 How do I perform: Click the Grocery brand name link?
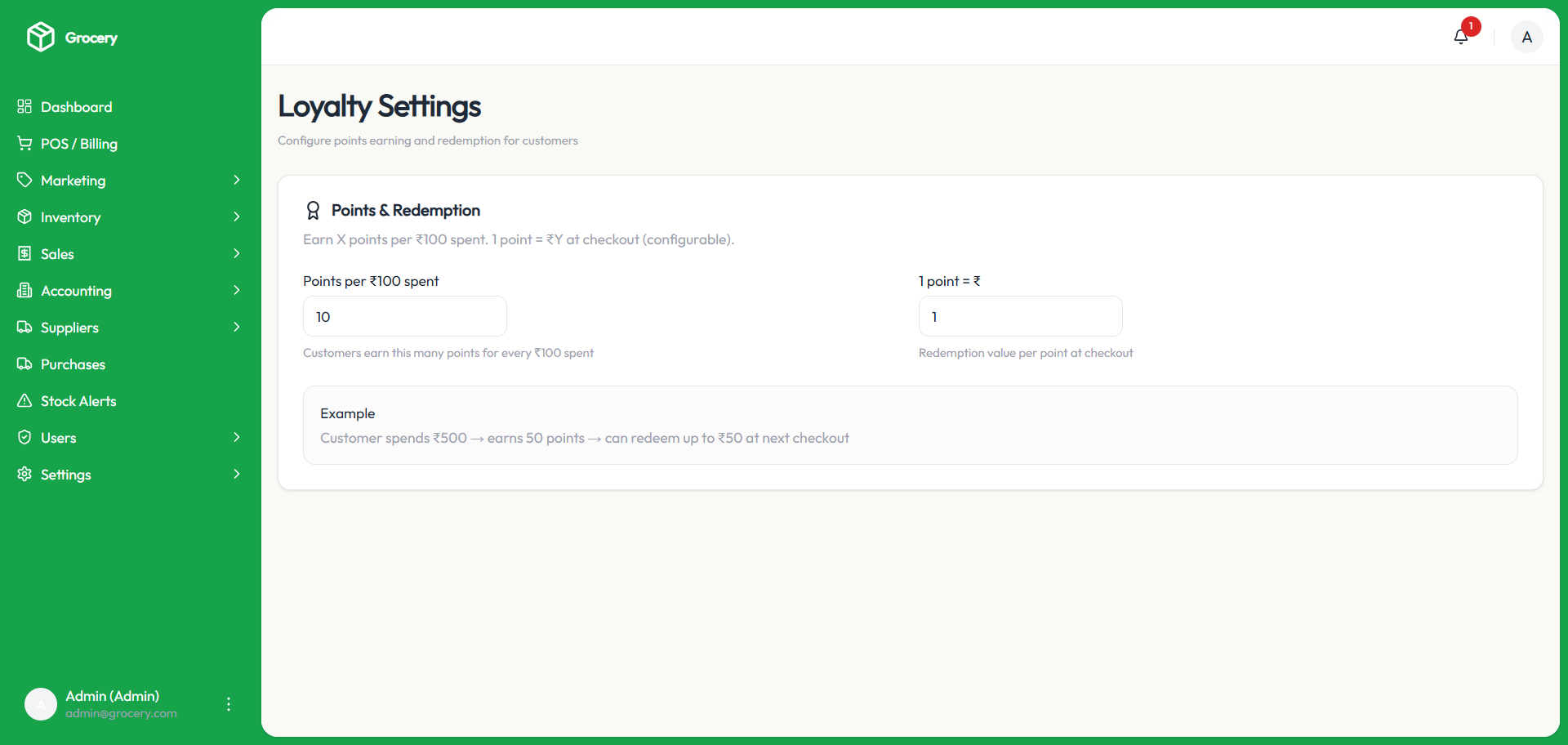pyautogui.click(x=91, y=38)
